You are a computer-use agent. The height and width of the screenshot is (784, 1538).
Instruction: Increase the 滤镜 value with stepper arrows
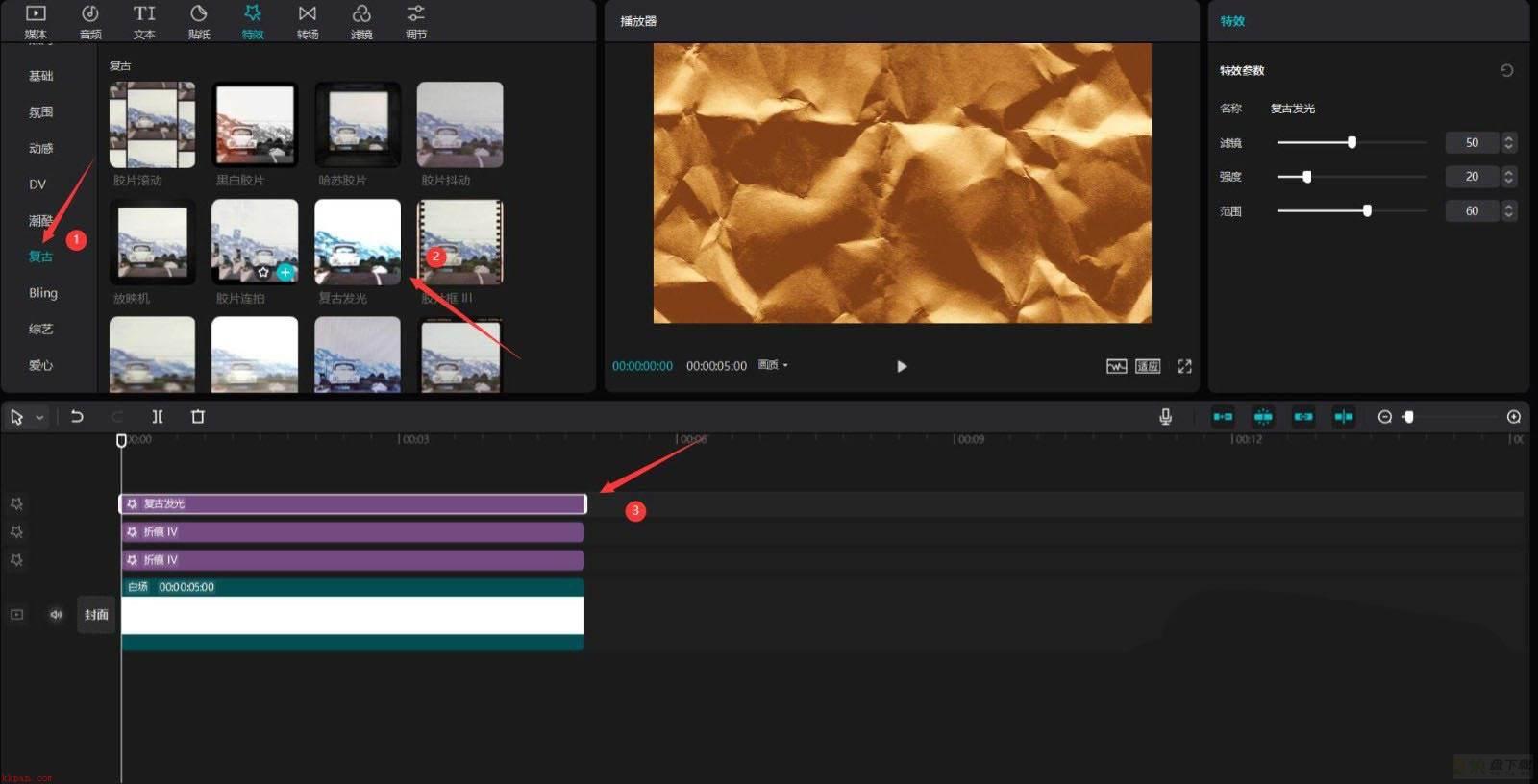1509,138
